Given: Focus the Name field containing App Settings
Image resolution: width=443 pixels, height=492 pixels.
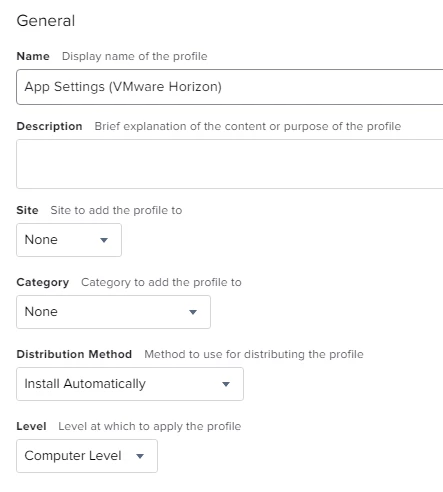Looking at the screenshot, I should click(x=230, y=87).
